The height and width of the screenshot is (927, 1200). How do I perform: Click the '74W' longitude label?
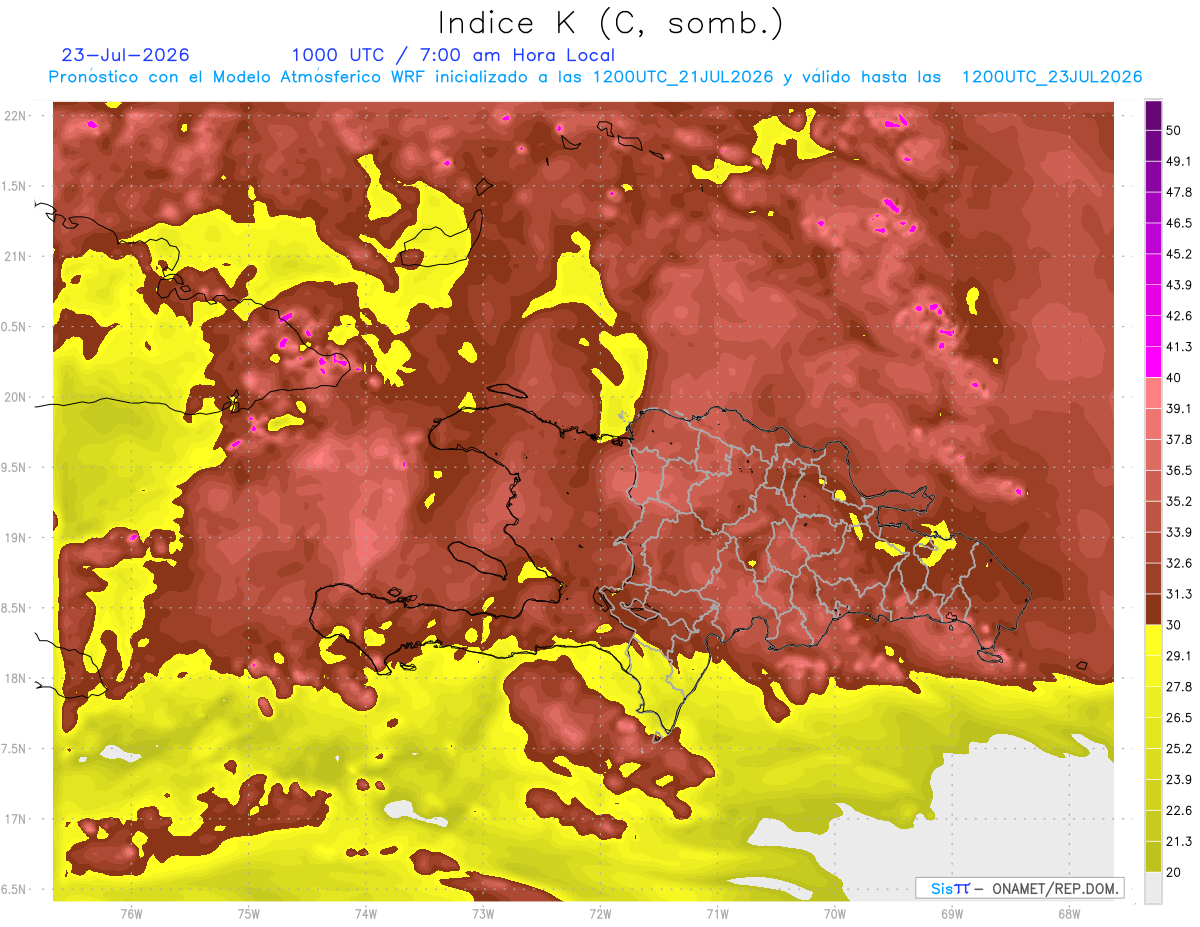click(365, 913)
